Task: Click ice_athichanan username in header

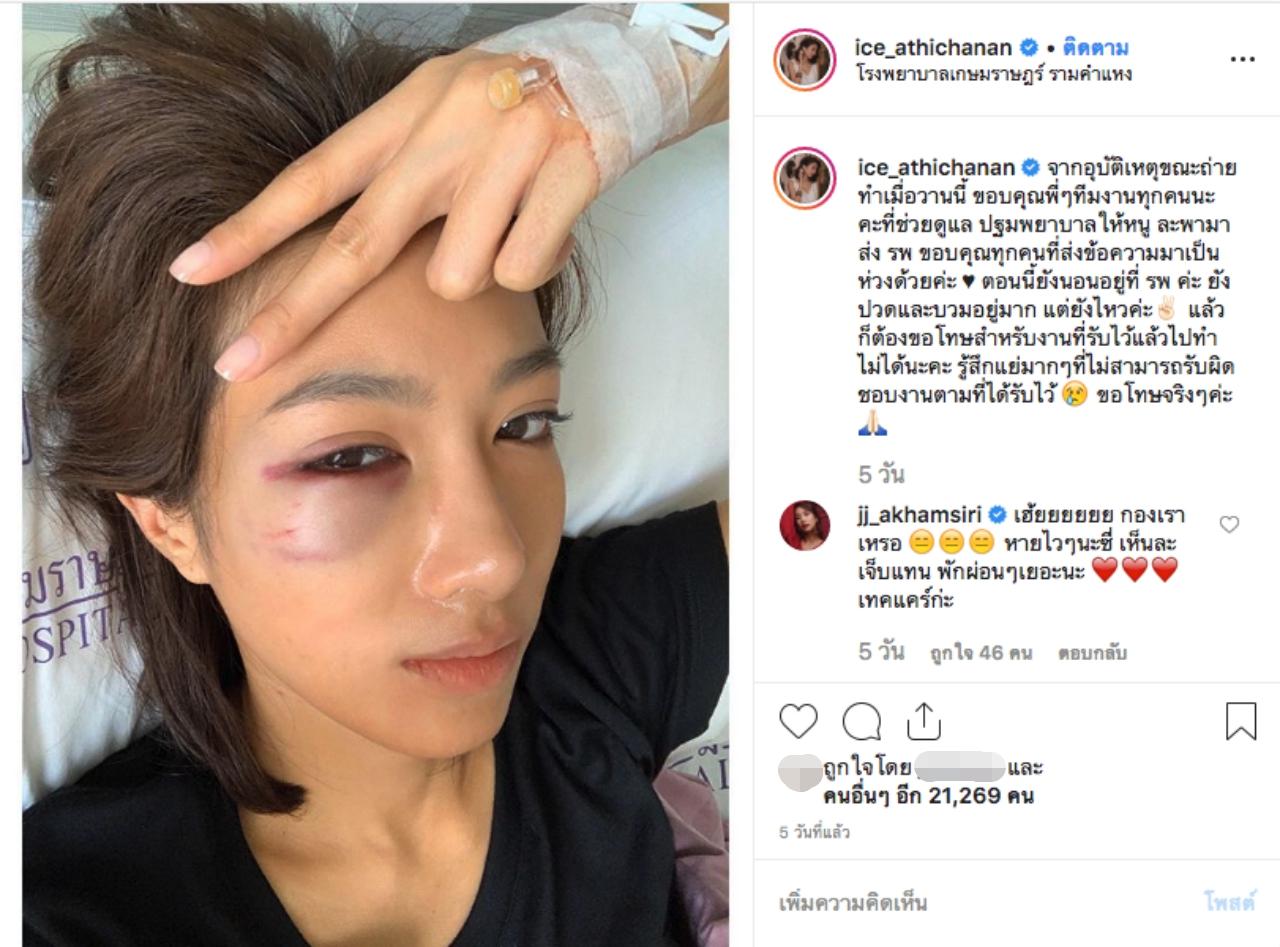Action: [935, 46]
